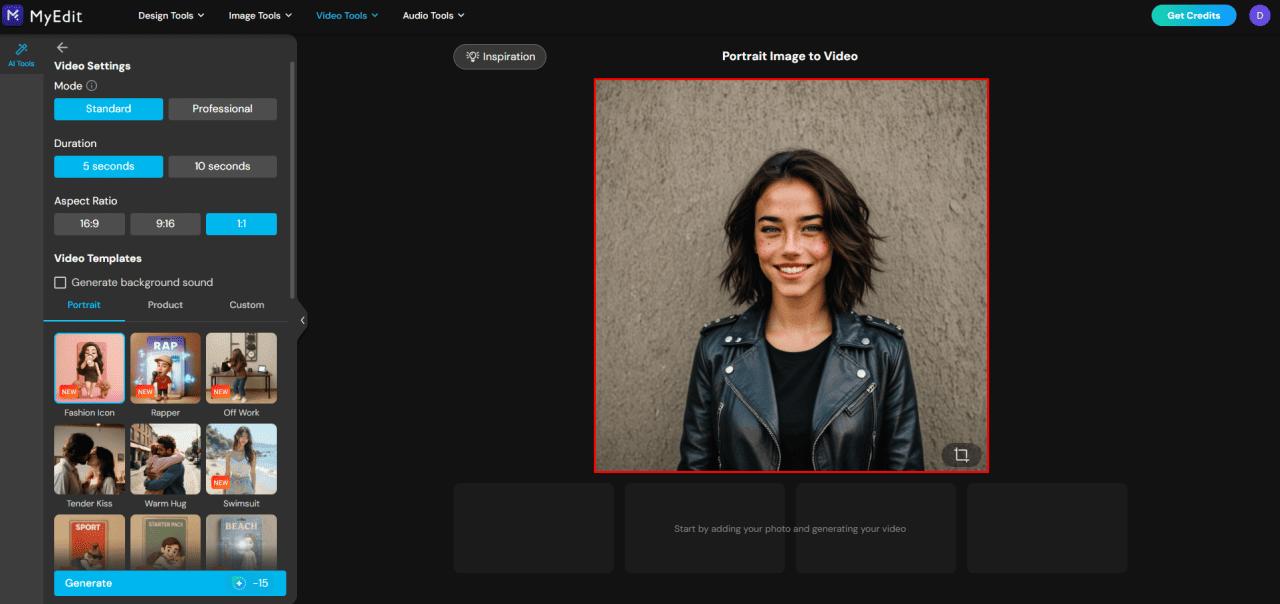The image size is (1280, 604).
Task: Switch Mode to Professional
Action: pyautogui.click(x=222, y=108)
